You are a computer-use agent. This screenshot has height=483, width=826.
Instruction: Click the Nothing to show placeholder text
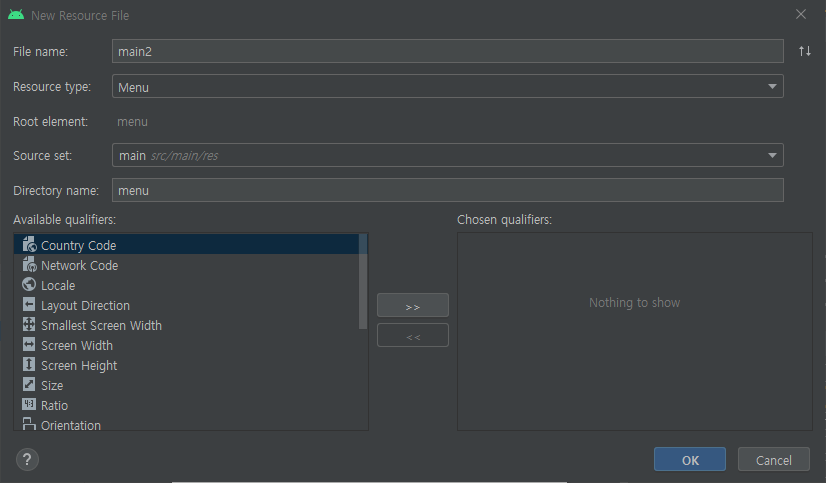pyautogui.click(x=634, y=303)
